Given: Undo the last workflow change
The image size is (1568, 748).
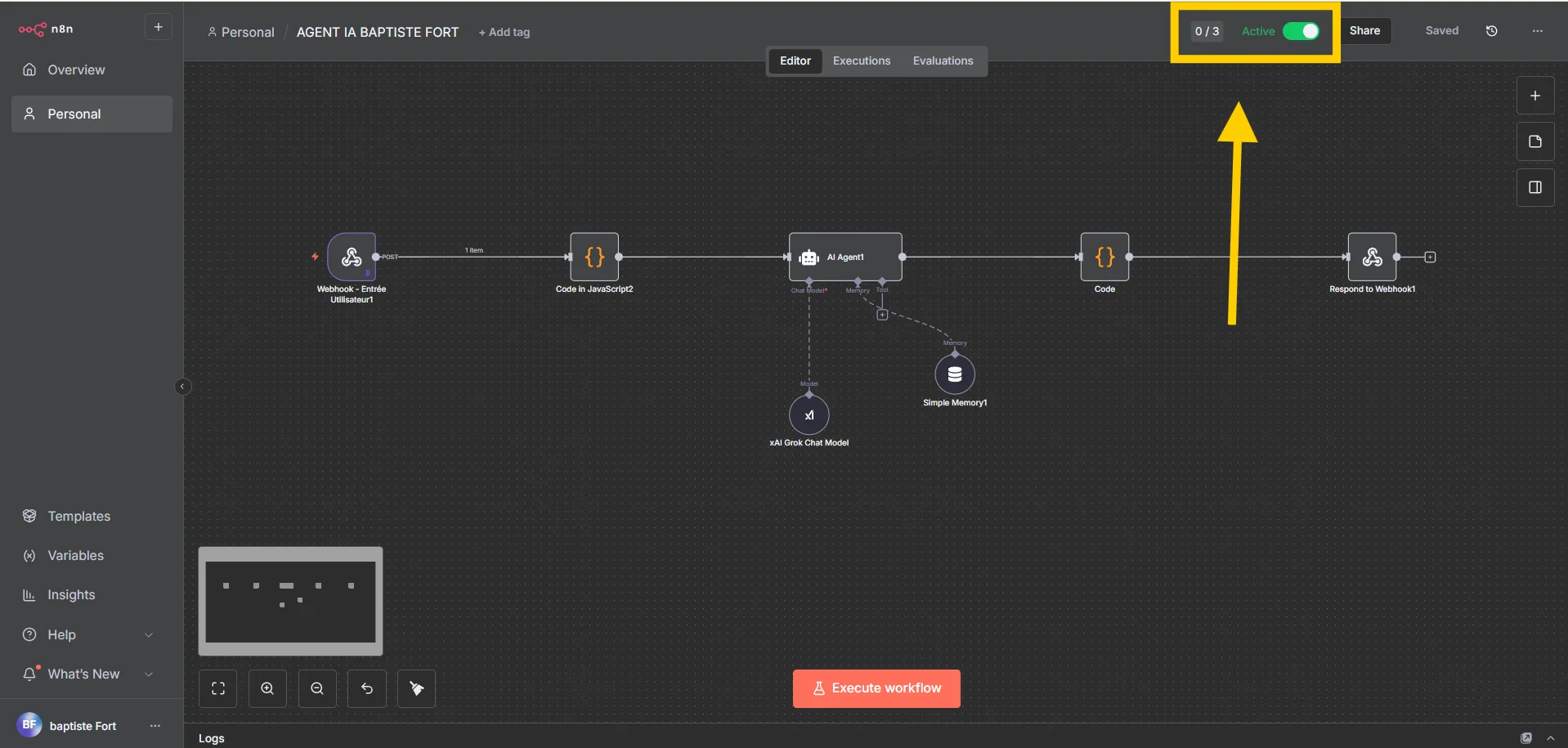Looking at the screenshot, I should coord(366,688).
